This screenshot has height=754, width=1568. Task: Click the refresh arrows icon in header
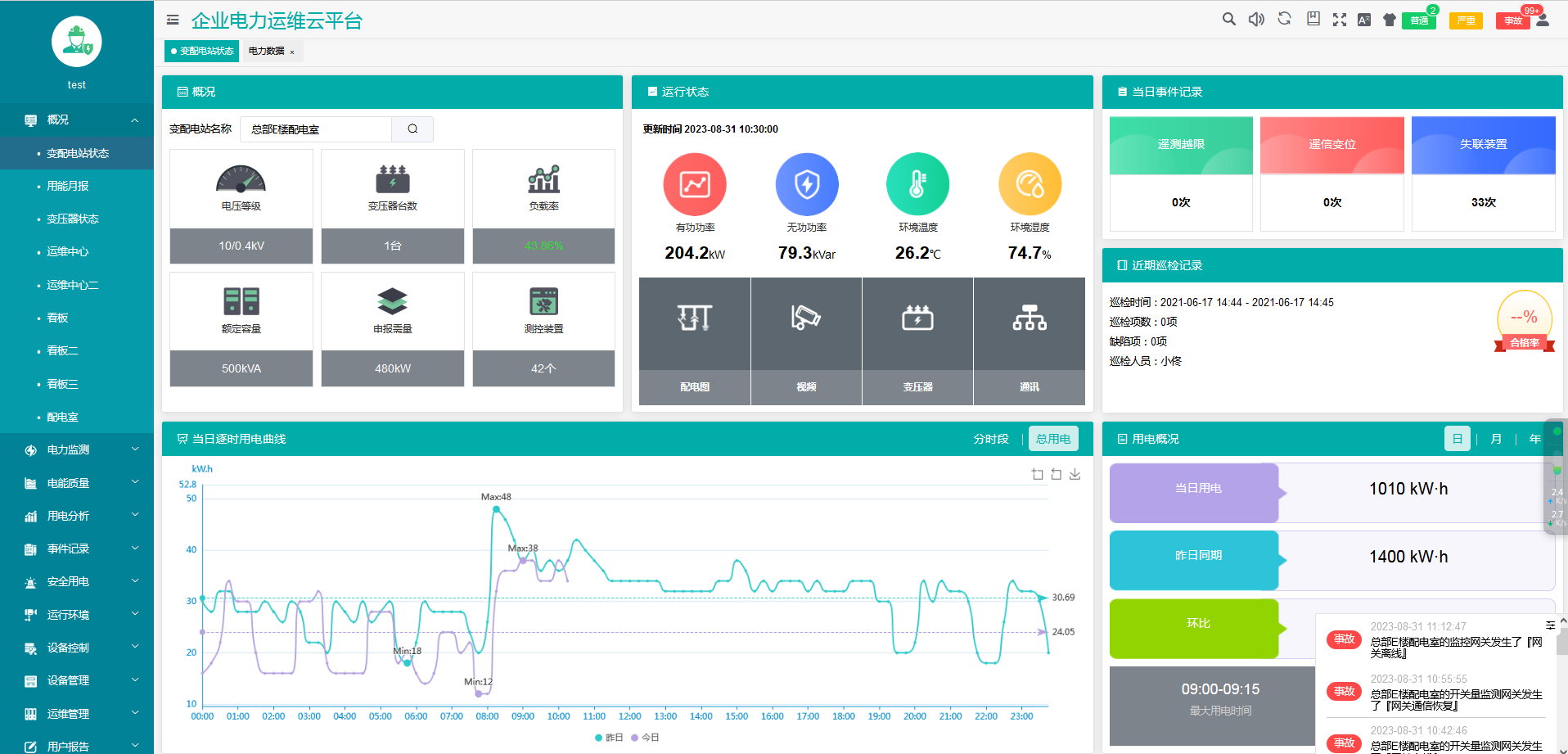pyautogui.click(x=1284, y=19)
